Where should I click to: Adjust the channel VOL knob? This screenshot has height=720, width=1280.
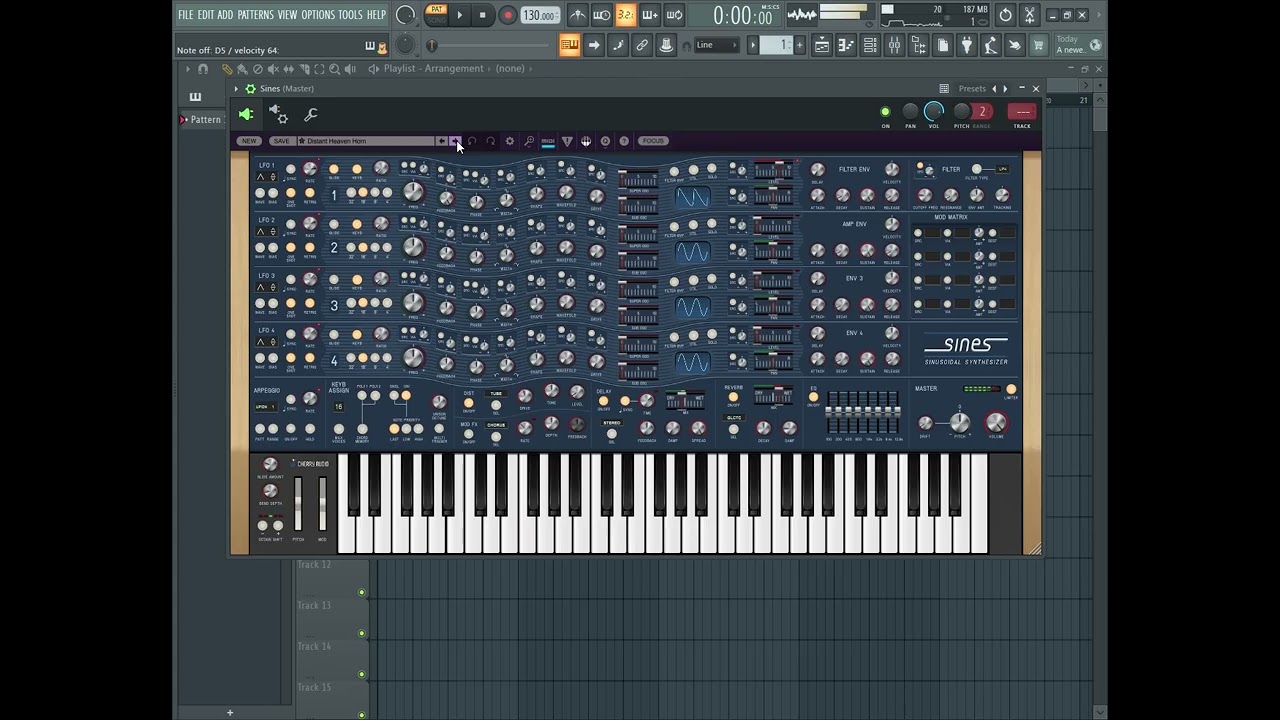click(x=934, y=111)
